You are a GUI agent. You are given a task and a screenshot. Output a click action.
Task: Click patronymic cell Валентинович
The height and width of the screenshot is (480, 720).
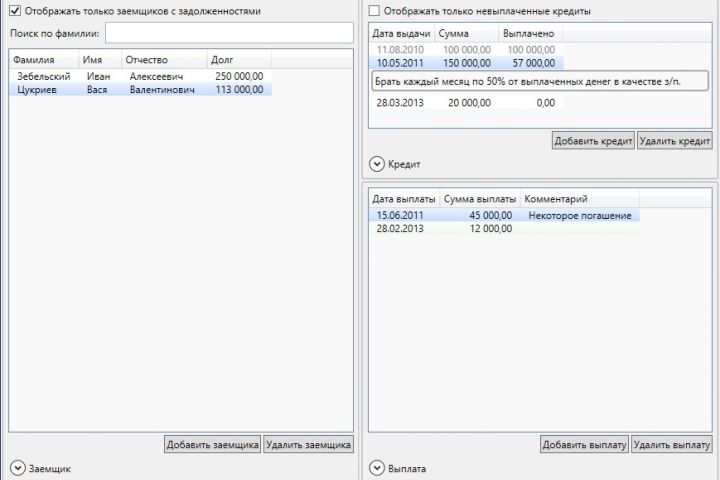tap(162, 90)
